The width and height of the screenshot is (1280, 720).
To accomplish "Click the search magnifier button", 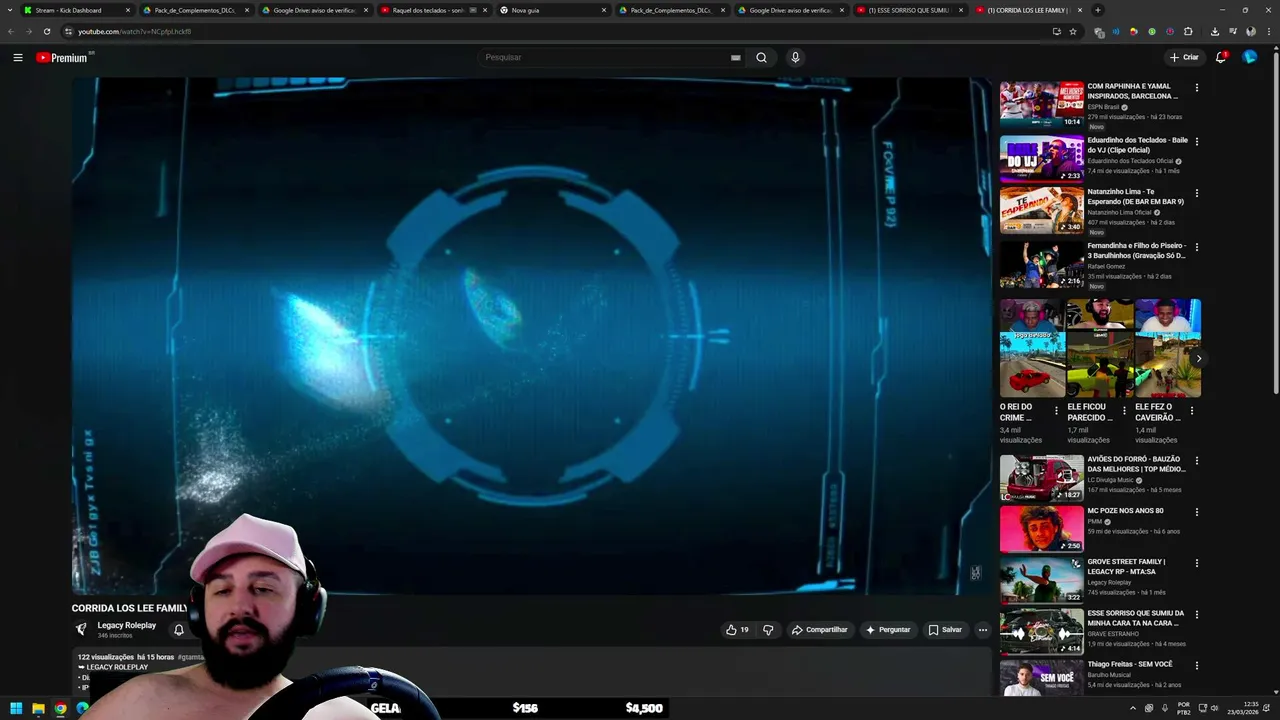I will (761, 57).
